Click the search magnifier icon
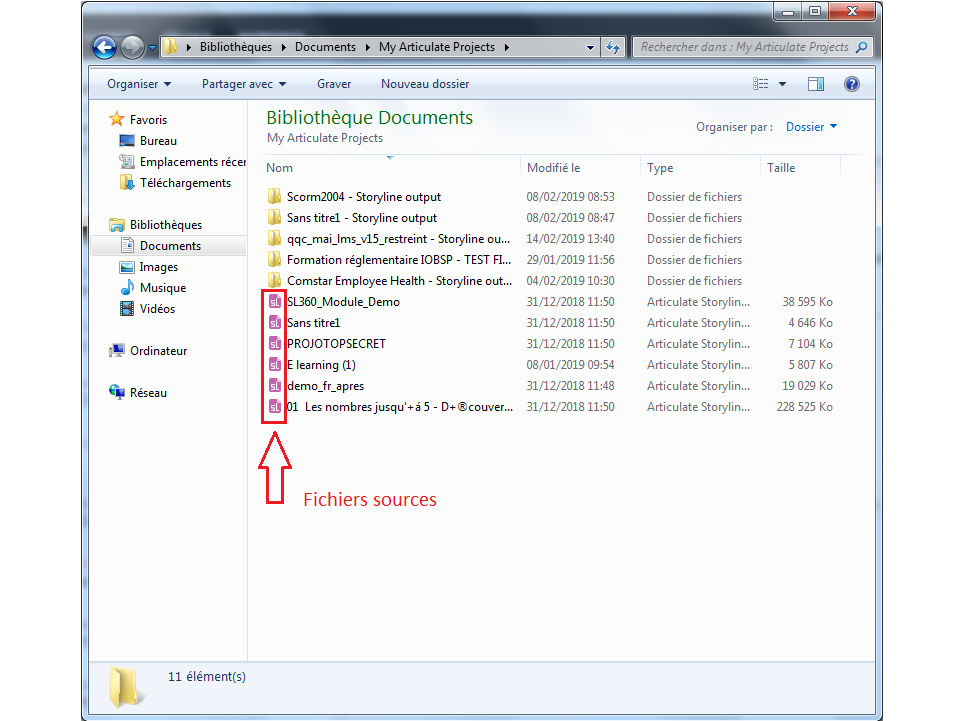960x721 pixels. 861,47
